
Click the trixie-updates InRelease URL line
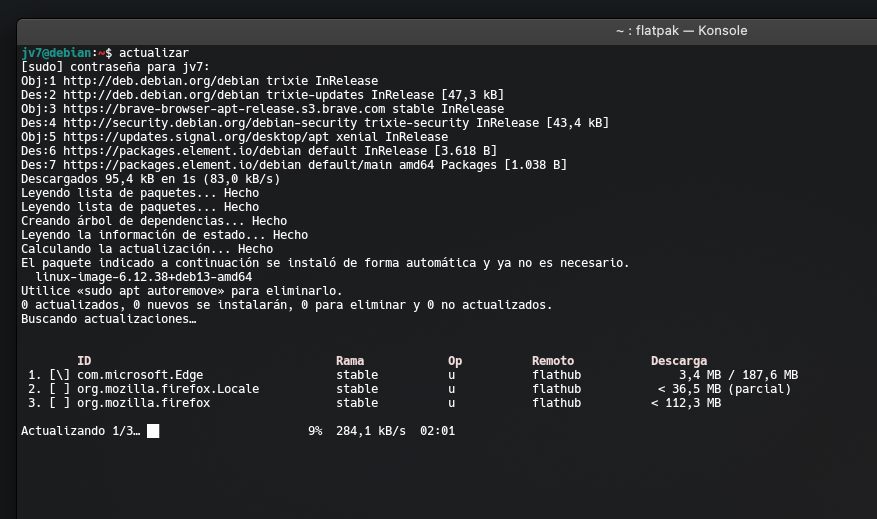[262, 95]
